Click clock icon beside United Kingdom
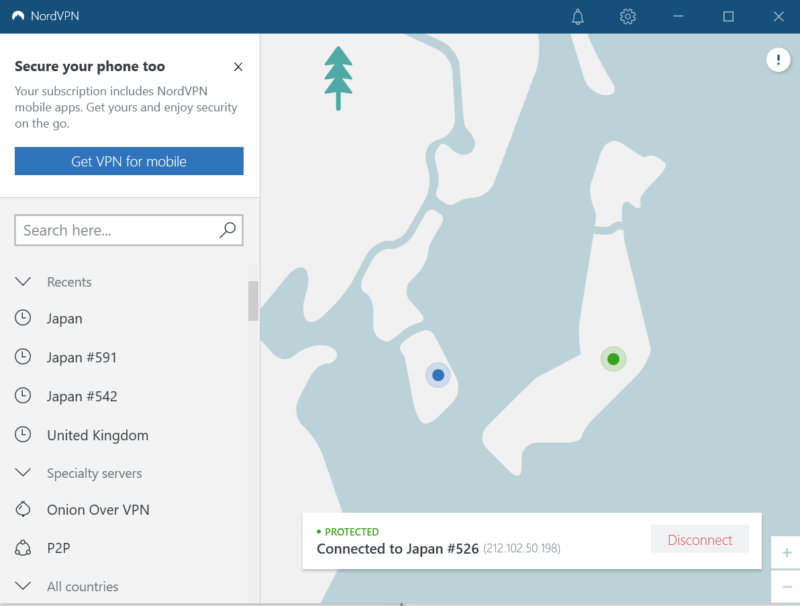Screen dimensions: 800x606 click(23, 435)
